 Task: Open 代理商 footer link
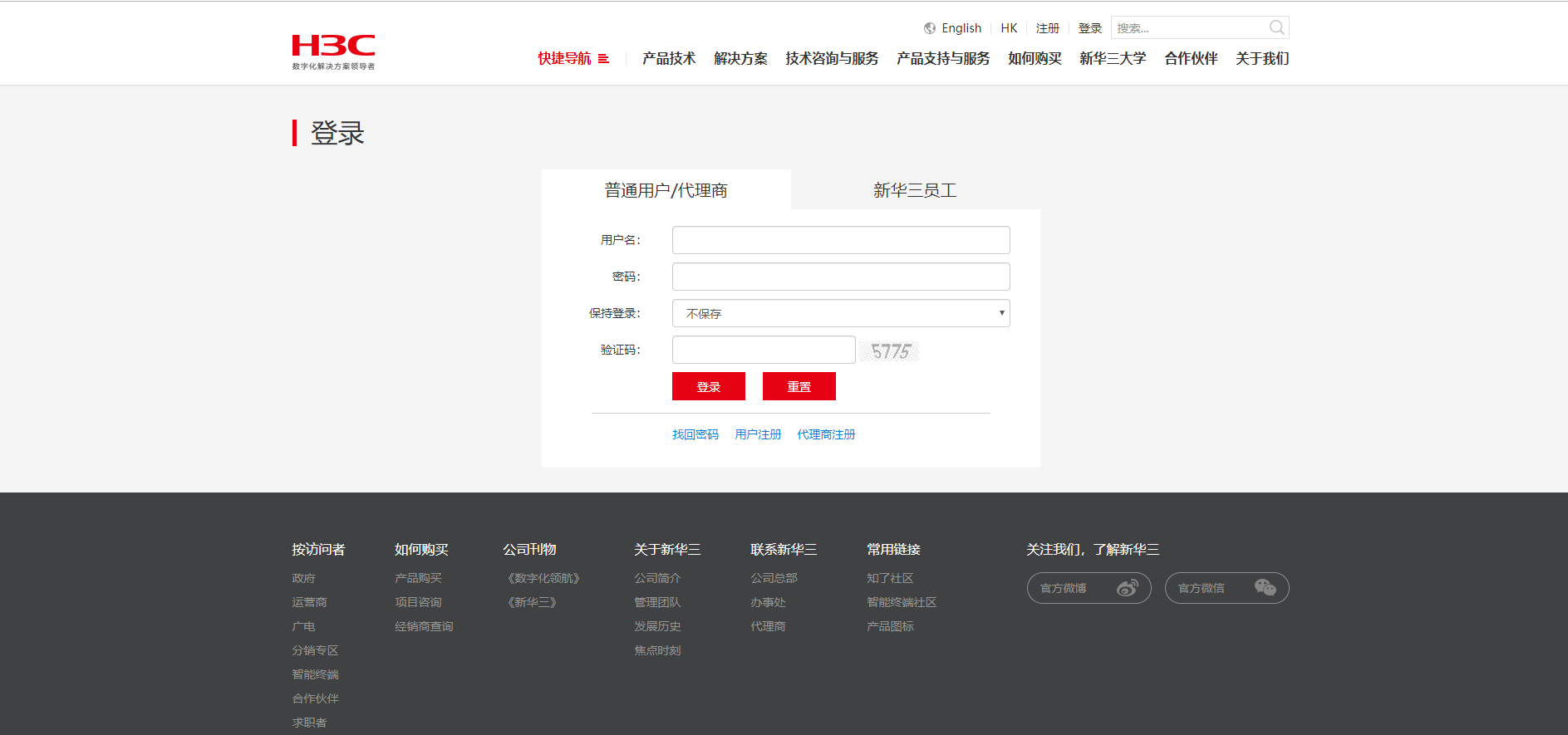[768, 626]
